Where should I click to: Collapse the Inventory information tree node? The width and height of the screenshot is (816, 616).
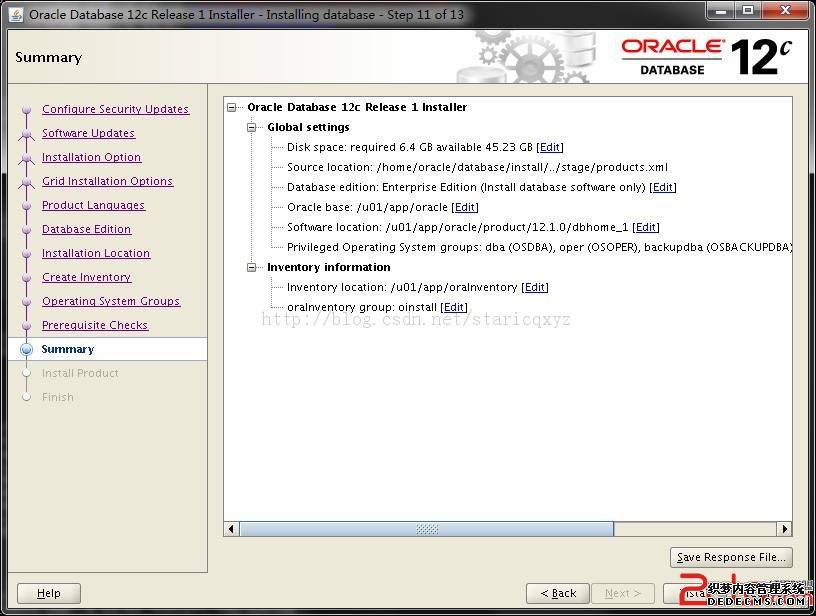pyautogui.click(x=253, y=267)
